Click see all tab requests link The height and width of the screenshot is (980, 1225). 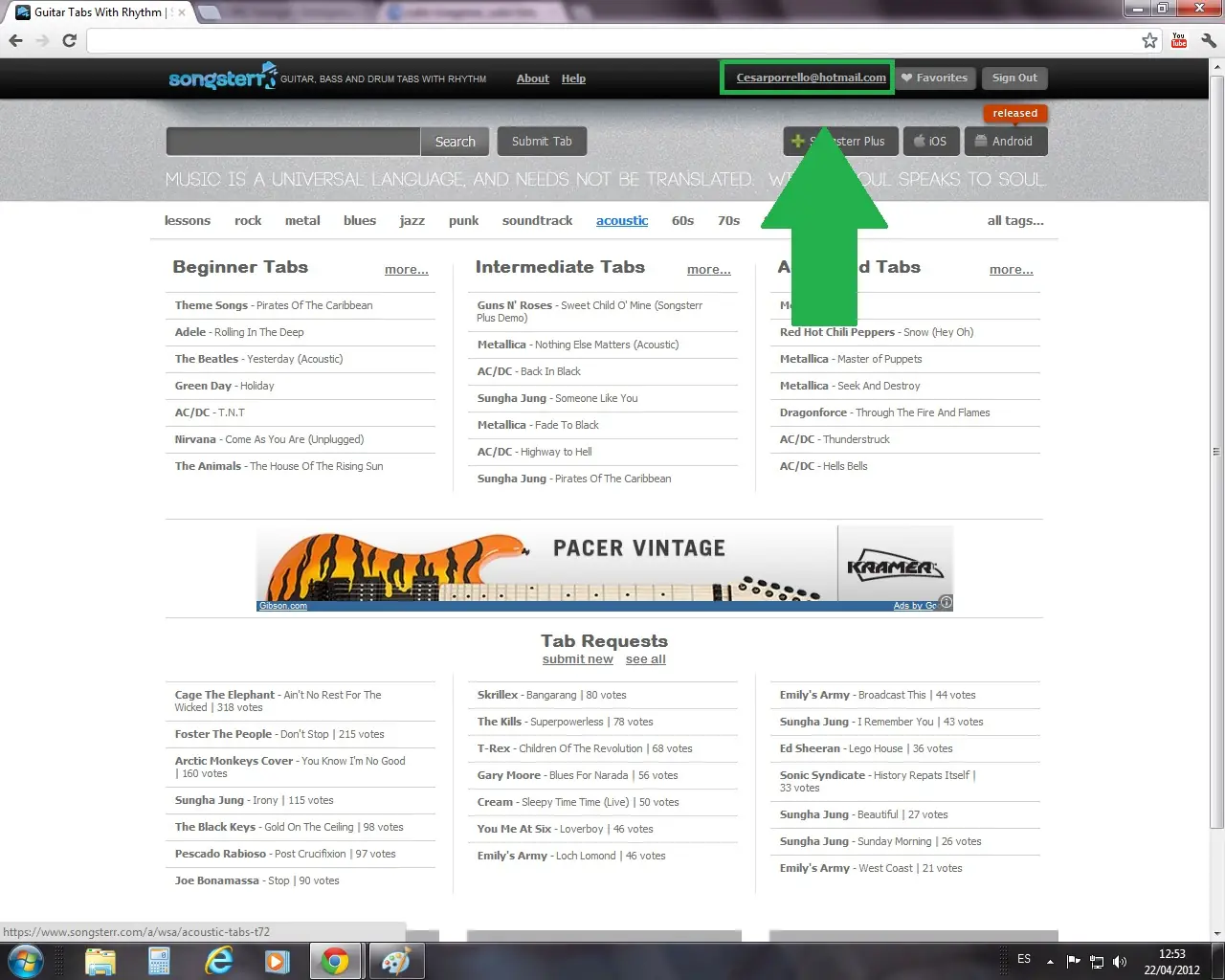(x=646, y=659)
